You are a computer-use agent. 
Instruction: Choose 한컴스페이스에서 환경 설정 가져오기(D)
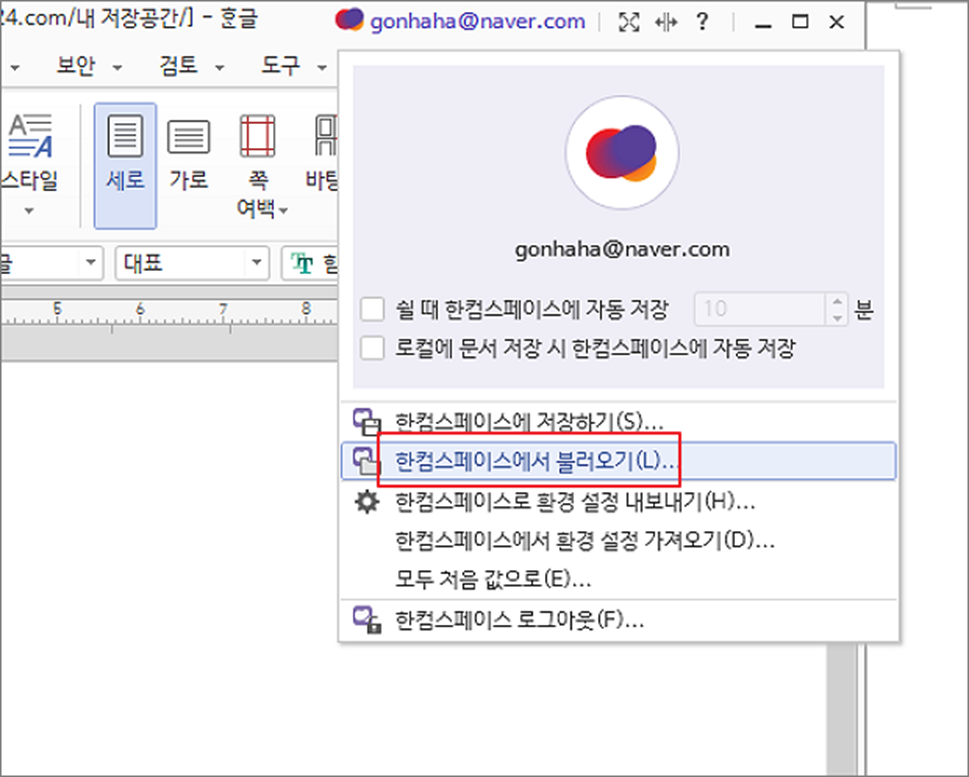pyautogui.click(x=619, y=541)
